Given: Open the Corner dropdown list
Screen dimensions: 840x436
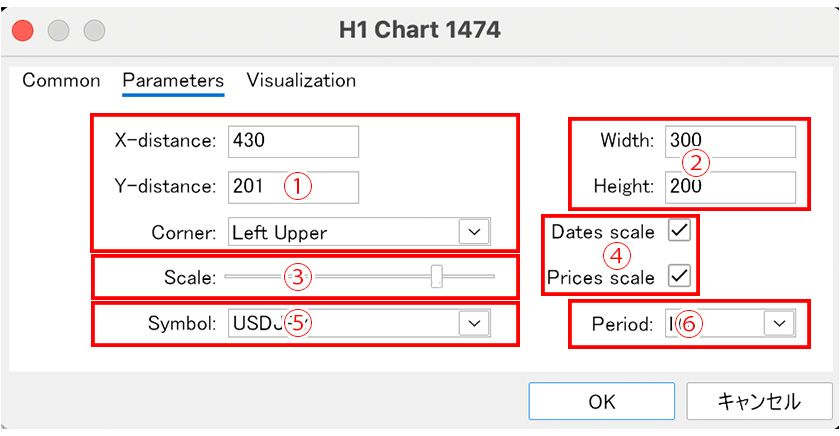Looking at the screenshot, I should tap(358, 232).
